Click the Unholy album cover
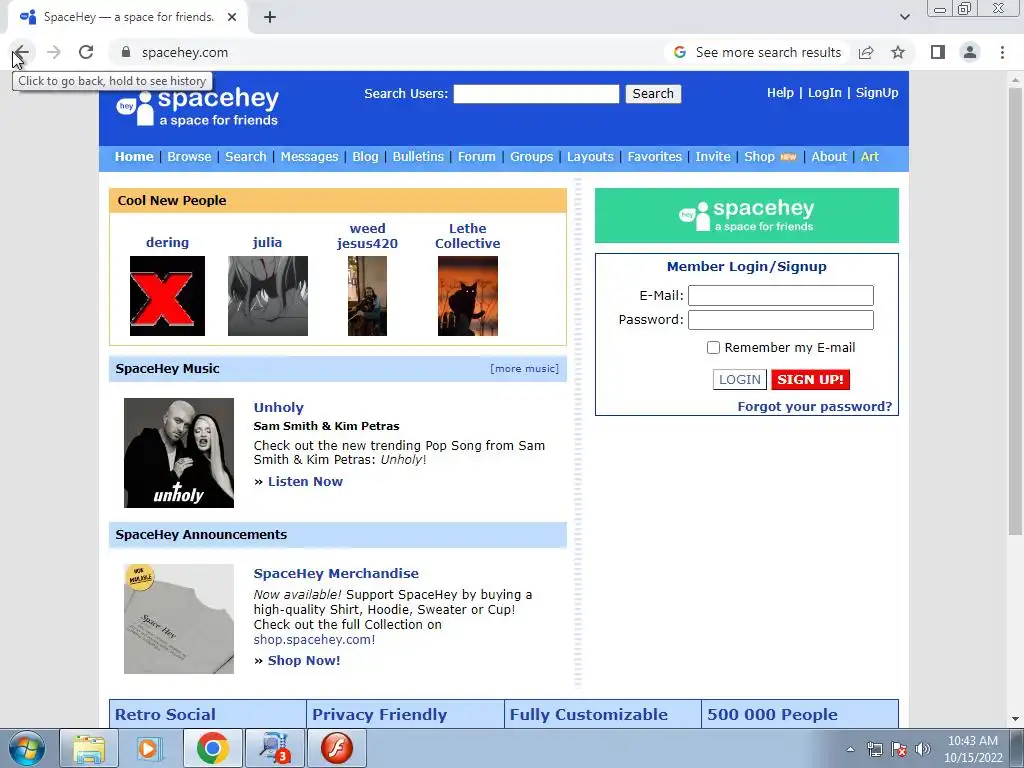 pos(179,453)
